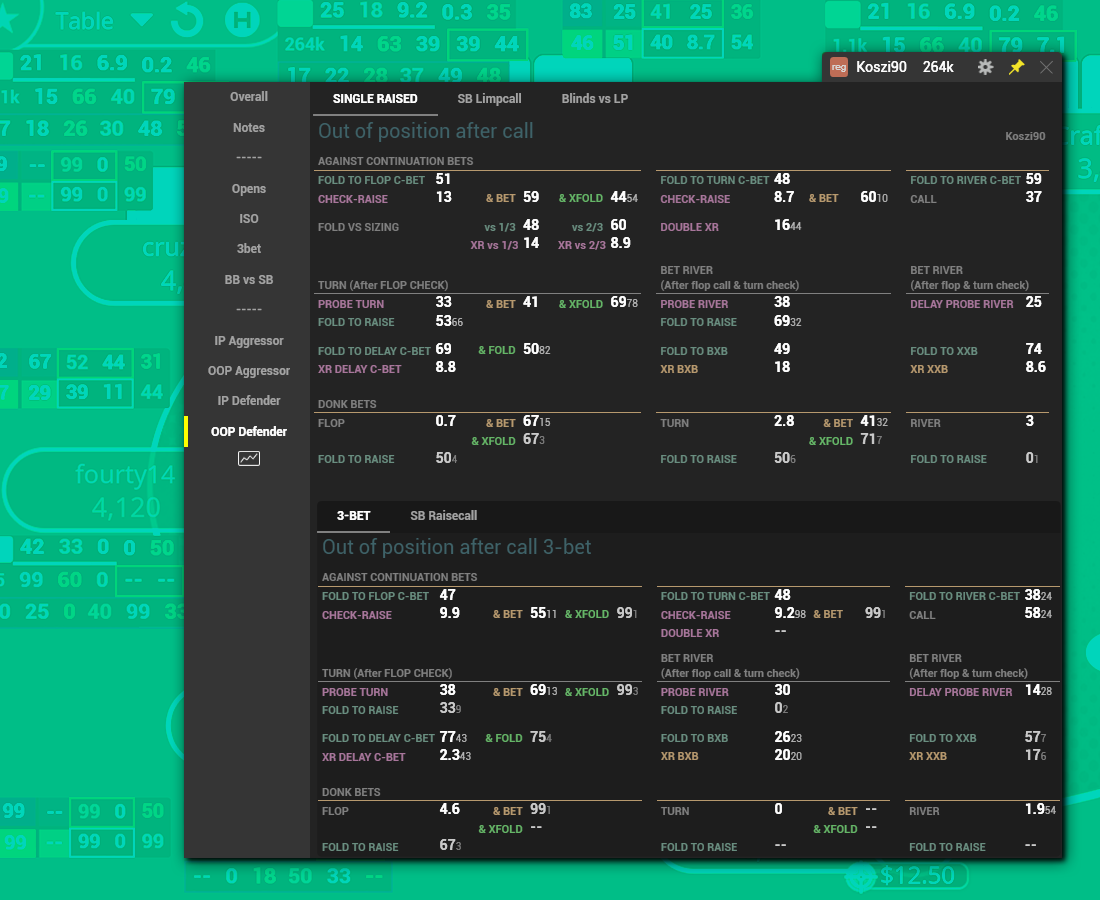Click the 'reg' player tag badge

[839, 67]
